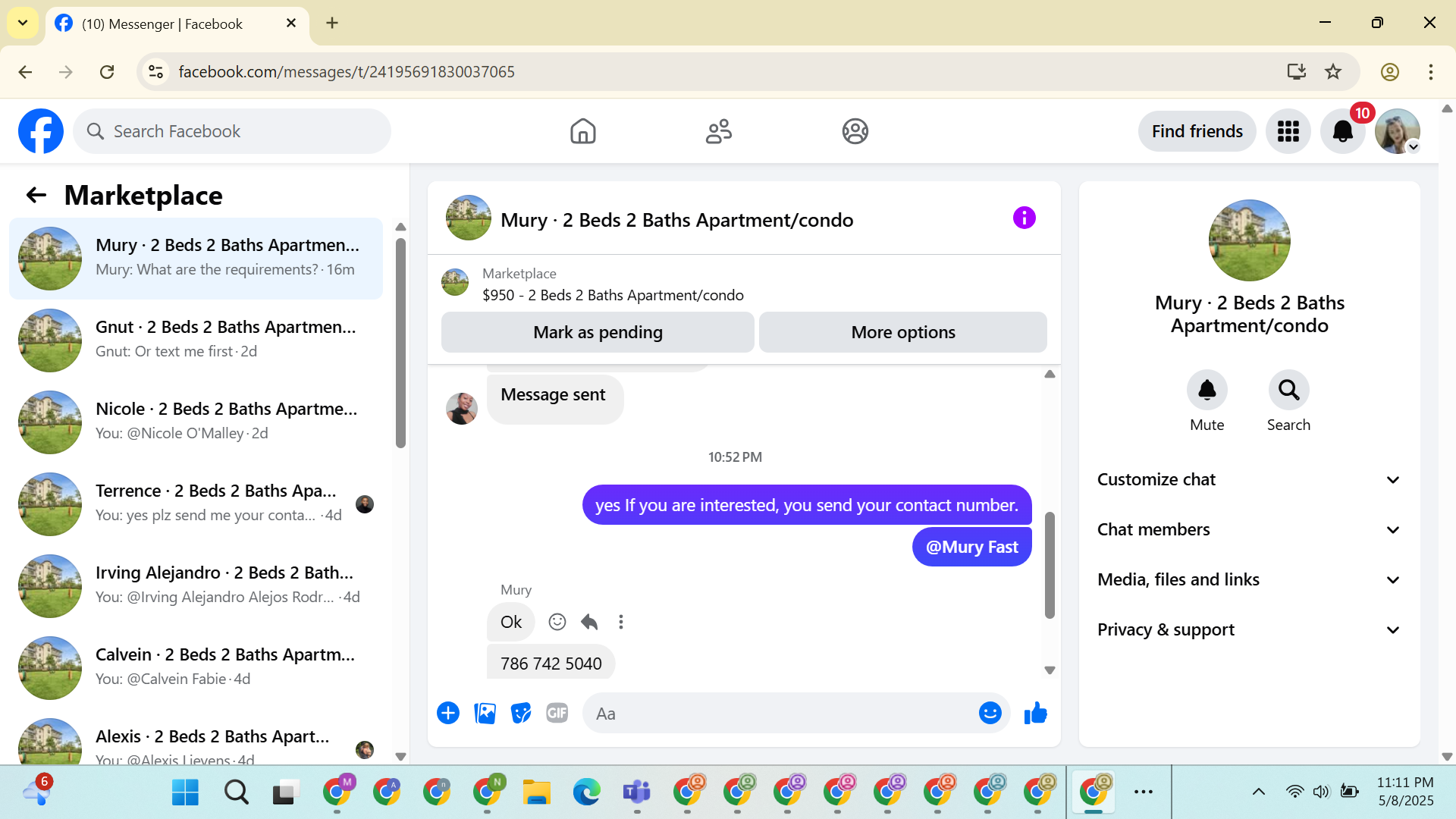Show hidden system tray icons

(x=1259, y=792)
